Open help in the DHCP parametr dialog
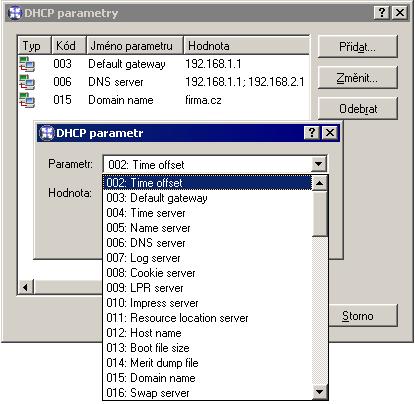 click(x=312, y=133)
